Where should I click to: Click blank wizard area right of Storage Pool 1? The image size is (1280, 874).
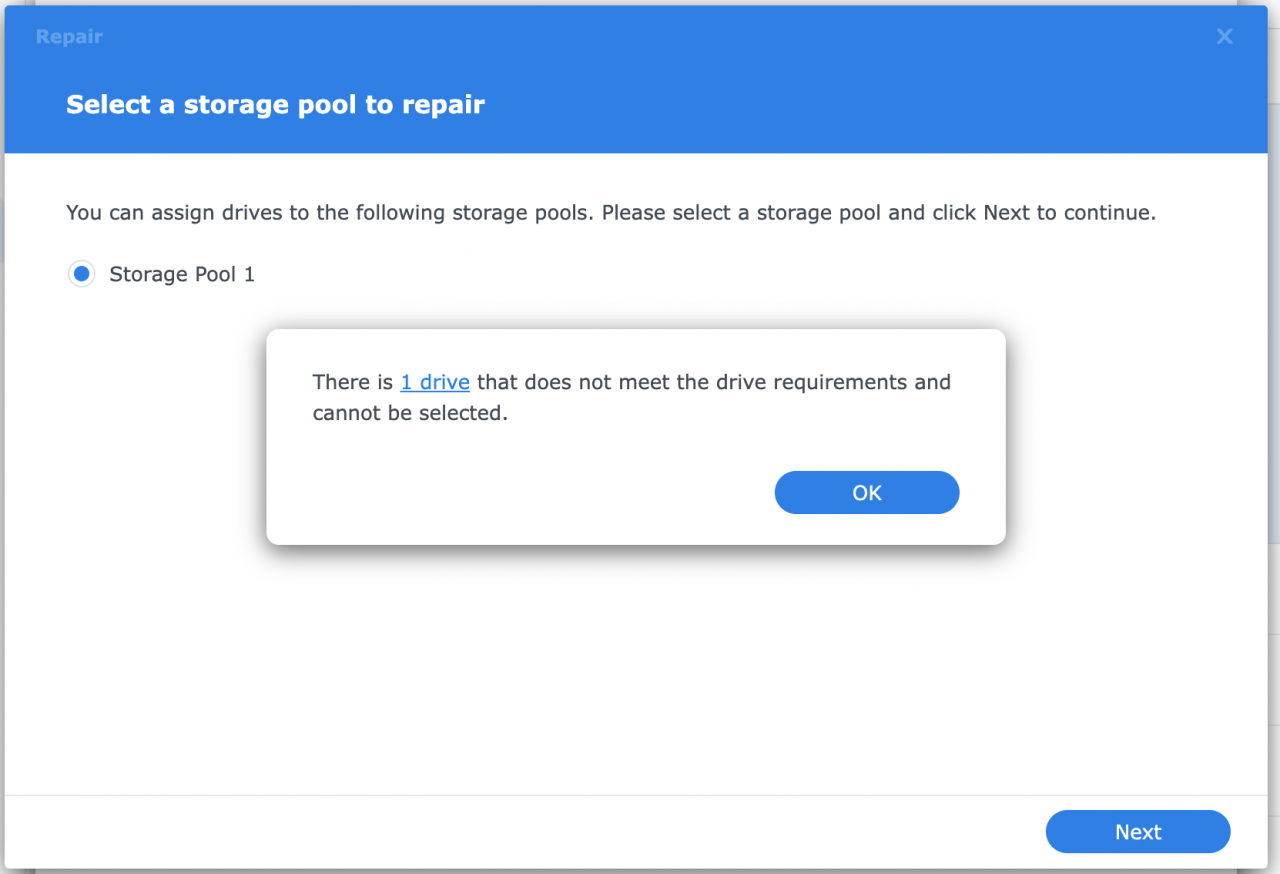click(700, 274)
